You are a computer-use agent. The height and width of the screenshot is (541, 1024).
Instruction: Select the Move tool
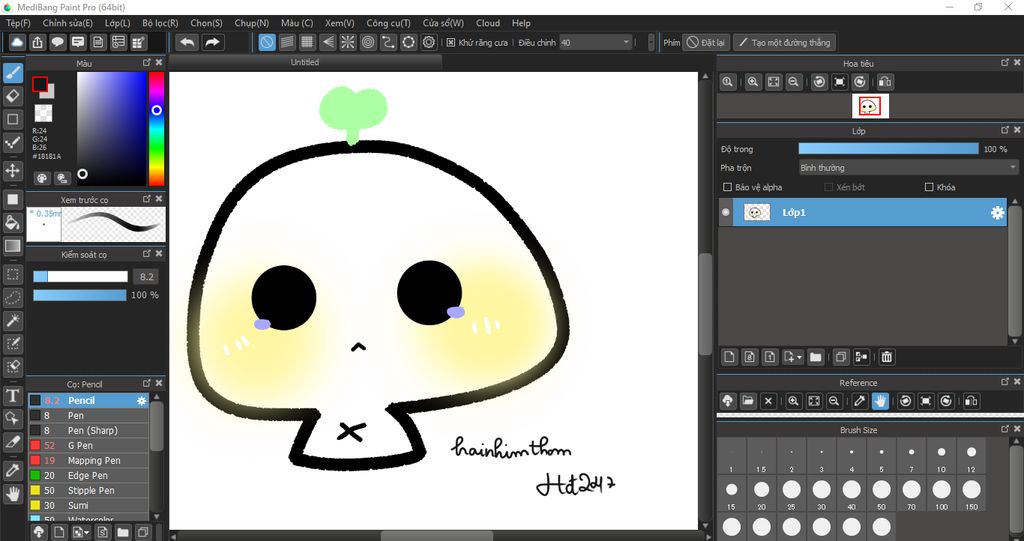13,171
